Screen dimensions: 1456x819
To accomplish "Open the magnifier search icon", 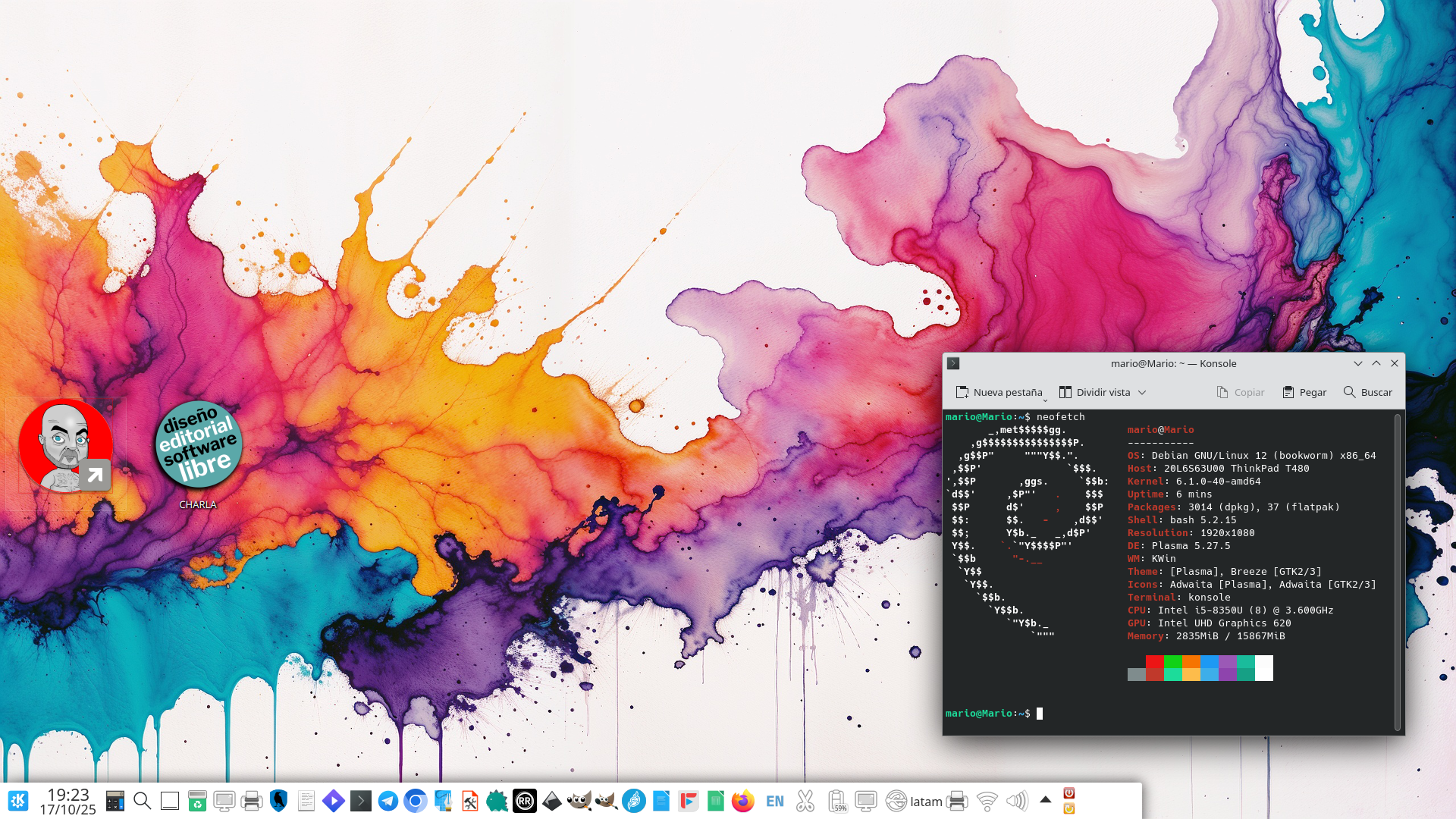I will 142,801.
